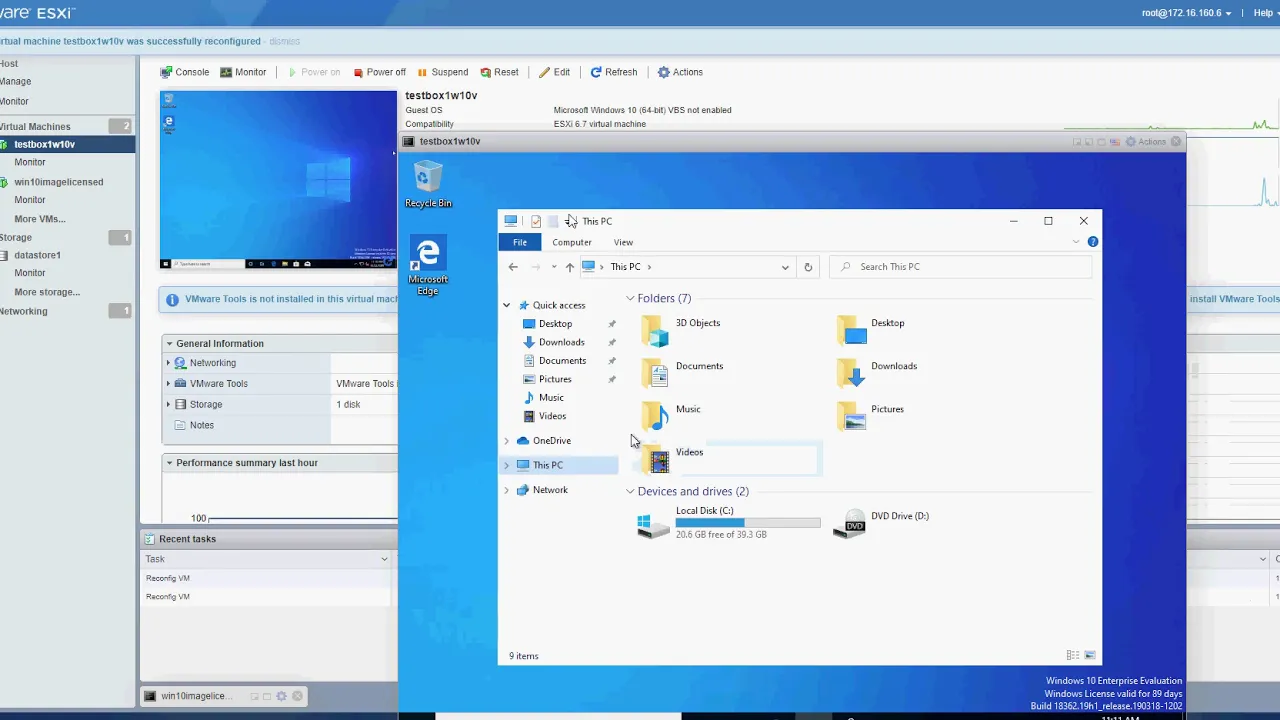
Task: Suspend the virtual machine
Action: 442,72
